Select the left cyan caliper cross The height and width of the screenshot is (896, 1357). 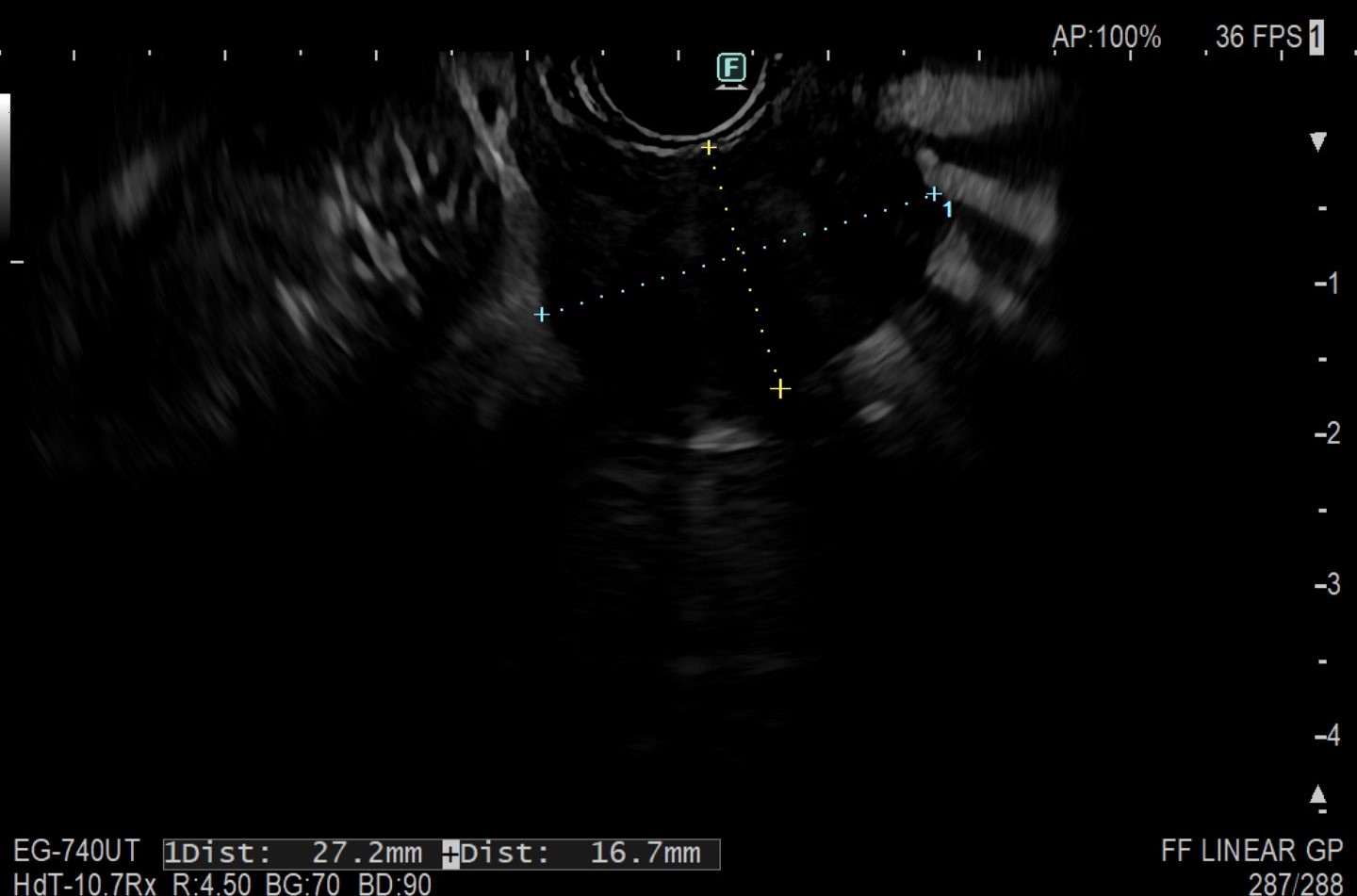click(x=541, y=314)
